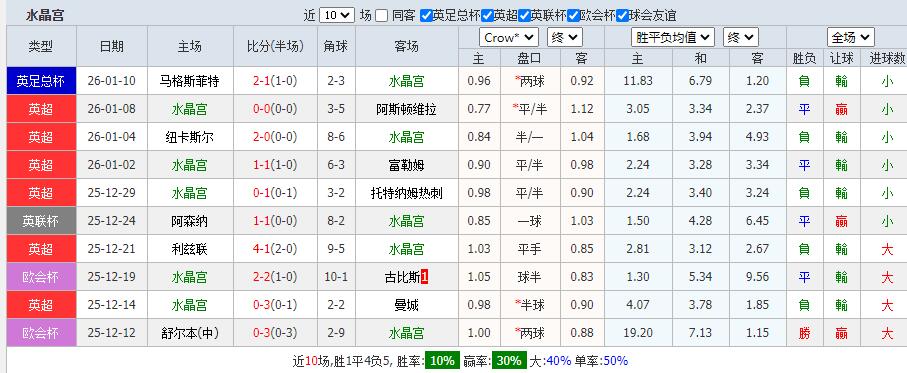Open the 全场 dropdown
The image size is (907, 373).
tap(850, 38)
